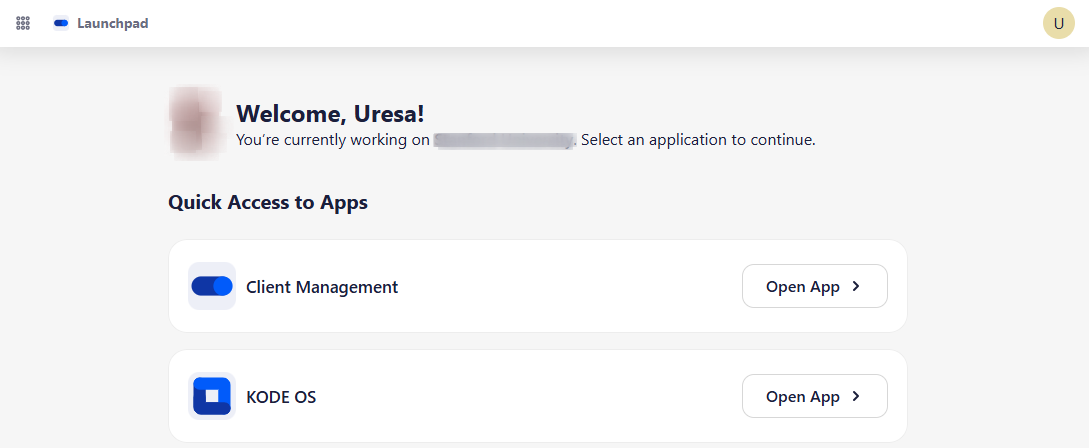Click empty area of Client Management card
Image resolution: width=1089 pixels, height=448 pixels.
(570, 287)
